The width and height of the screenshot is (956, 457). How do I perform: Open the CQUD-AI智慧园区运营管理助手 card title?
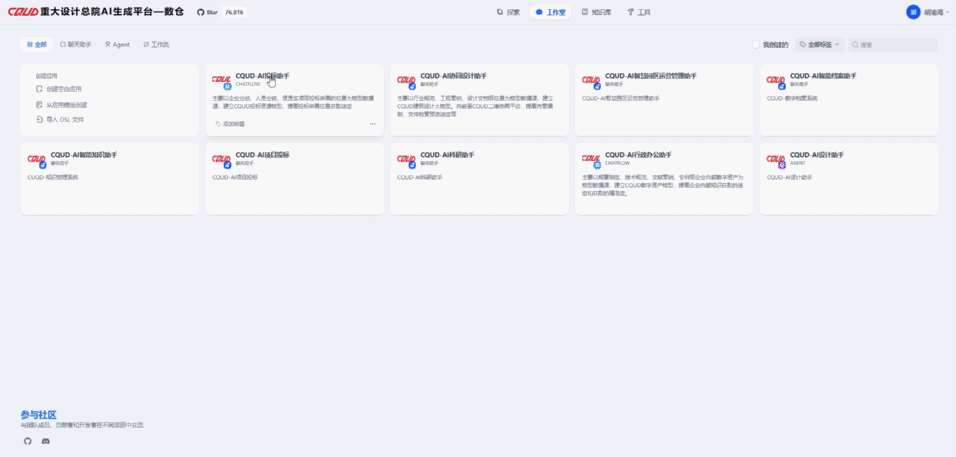tap(651, 76)
